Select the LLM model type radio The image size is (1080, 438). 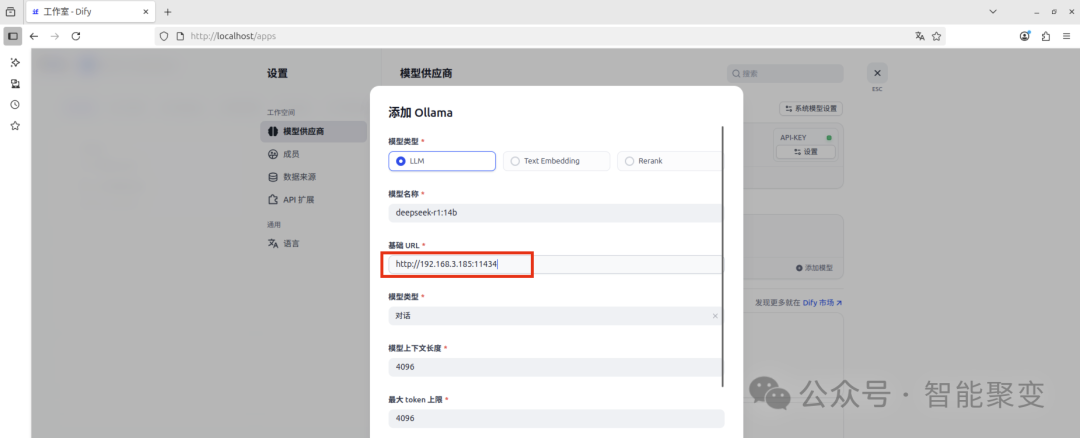(x=442, y=161)
